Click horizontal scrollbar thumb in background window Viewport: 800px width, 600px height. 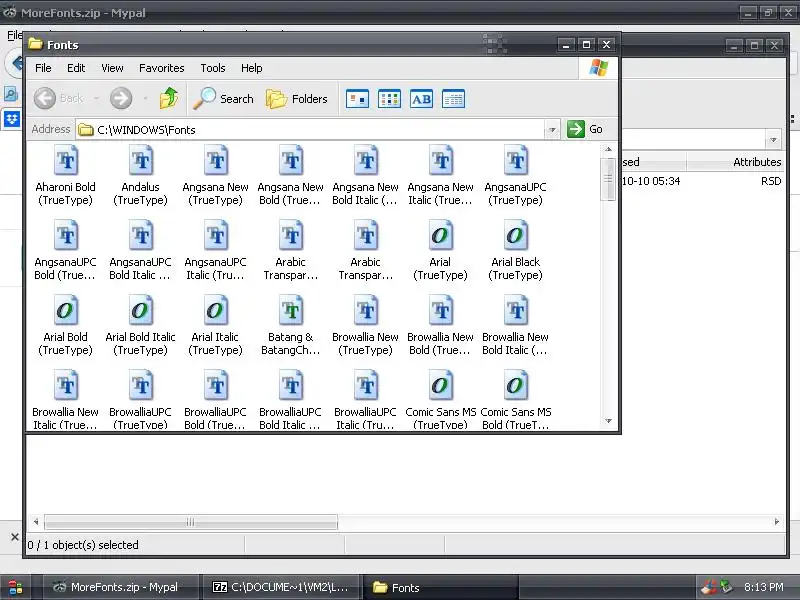[191, 522]
